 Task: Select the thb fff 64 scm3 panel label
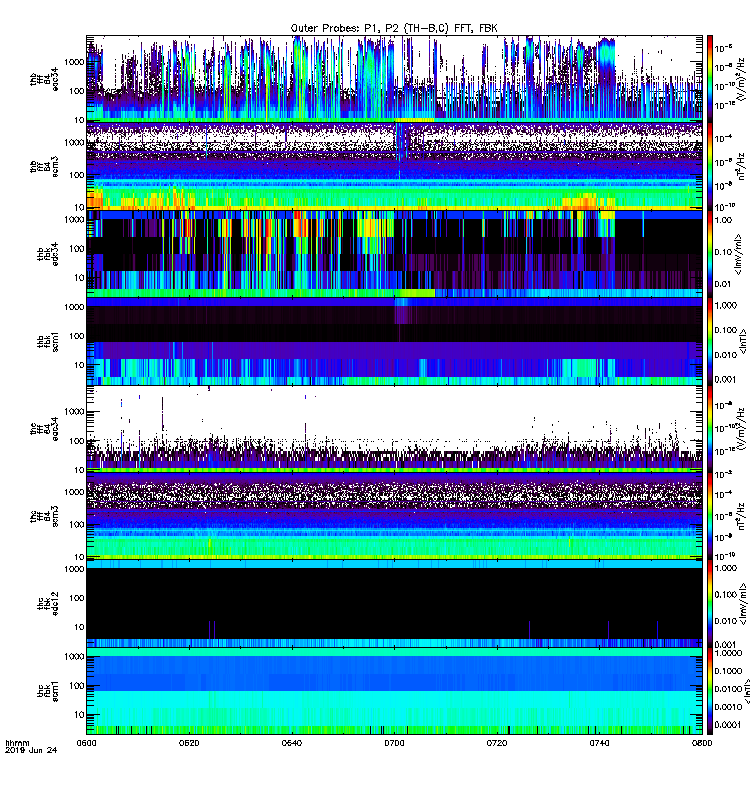[x=44, y=167]
